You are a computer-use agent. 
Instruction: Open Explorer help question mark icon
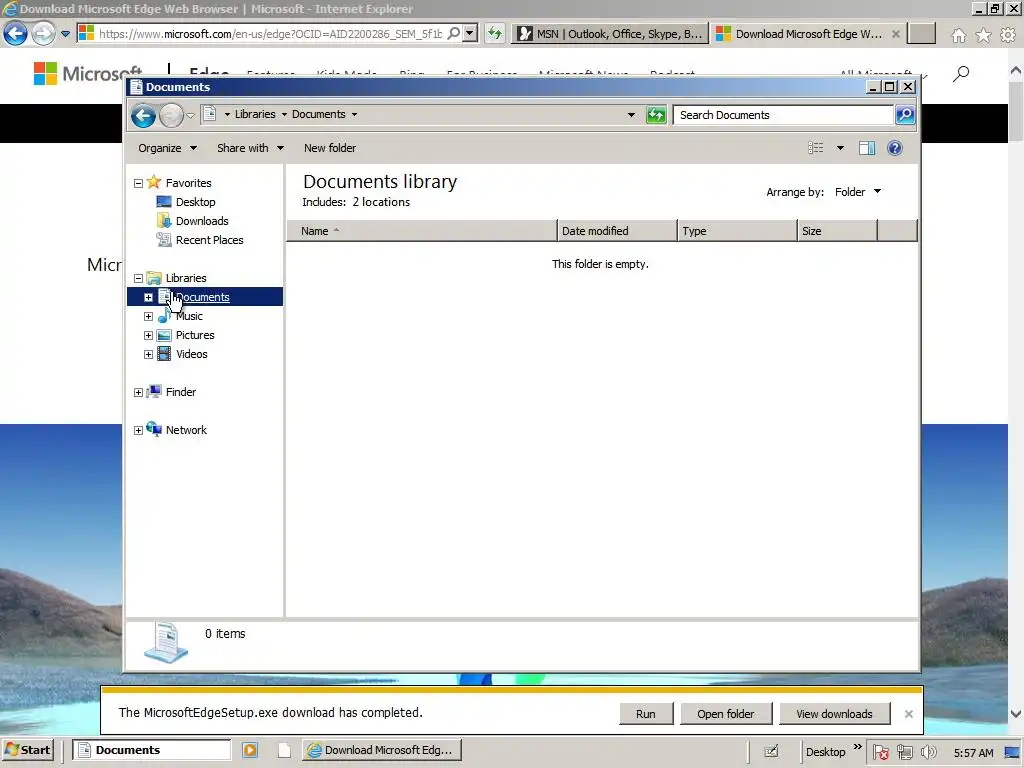(895, 148)
